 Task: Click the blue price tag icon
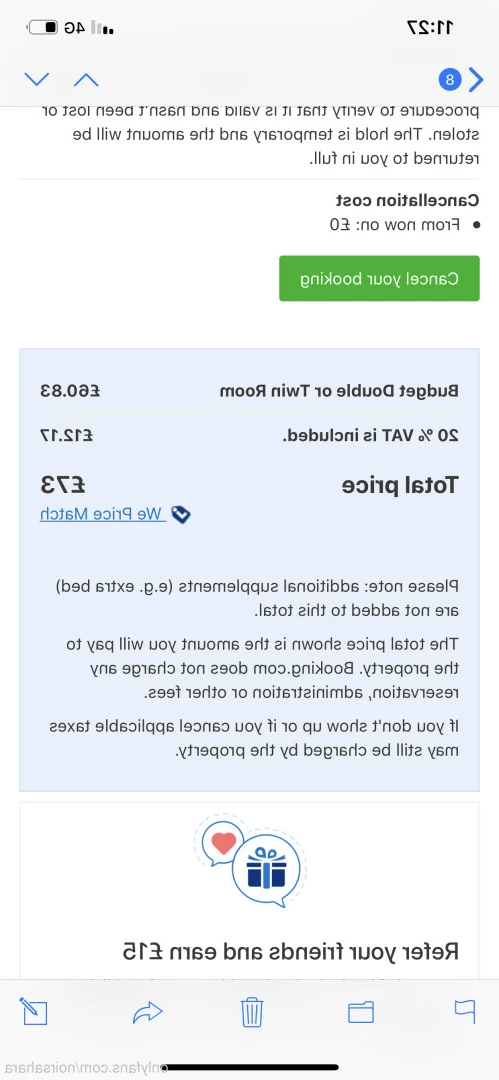(181, 515)
